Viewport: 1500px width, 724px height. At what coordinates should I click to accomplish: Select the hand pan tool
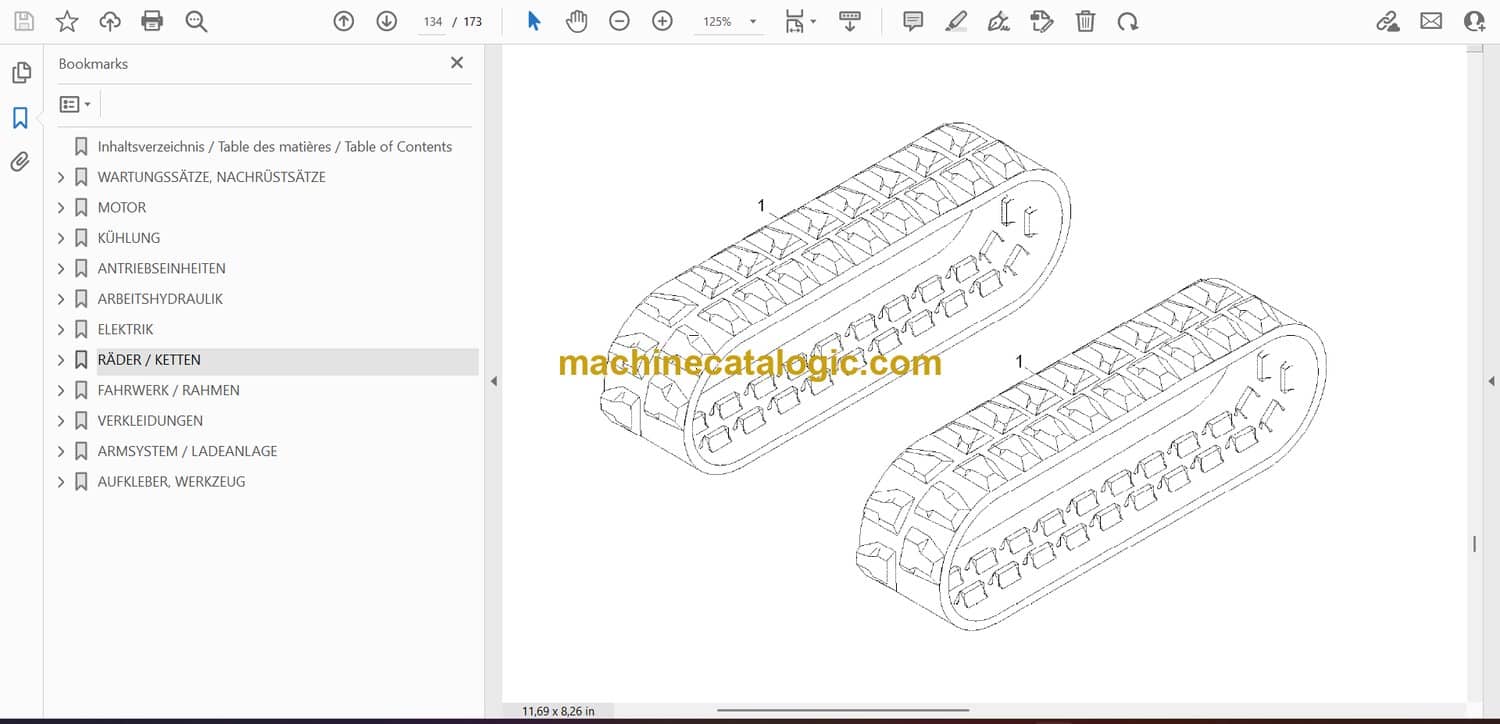[x=576, y=21]
